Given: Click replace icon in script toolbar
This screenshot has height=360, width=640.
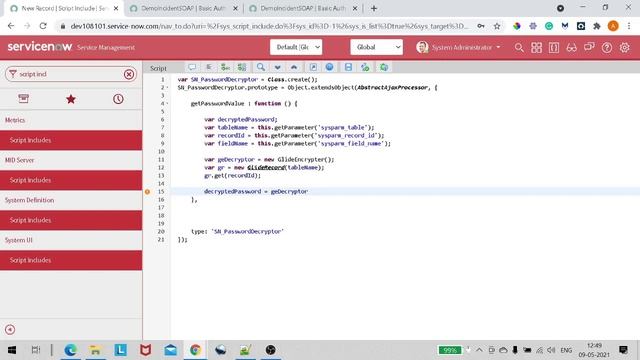Looking at the screenshot, I should click(225, 67).
